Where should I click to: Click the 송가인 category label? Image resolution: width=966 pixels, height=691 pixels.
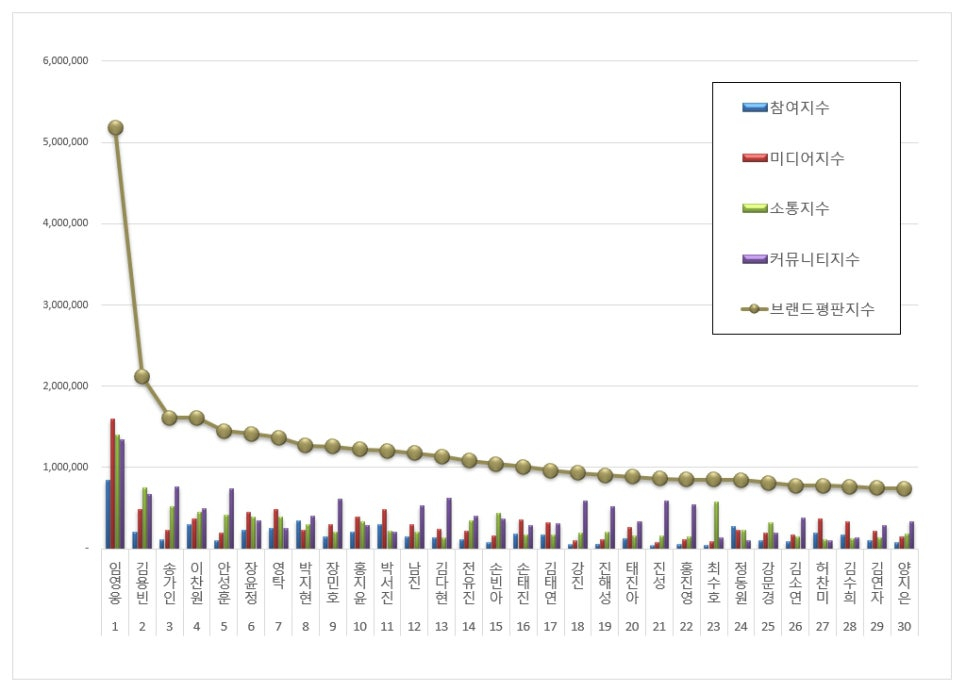[x=169, y=583]
